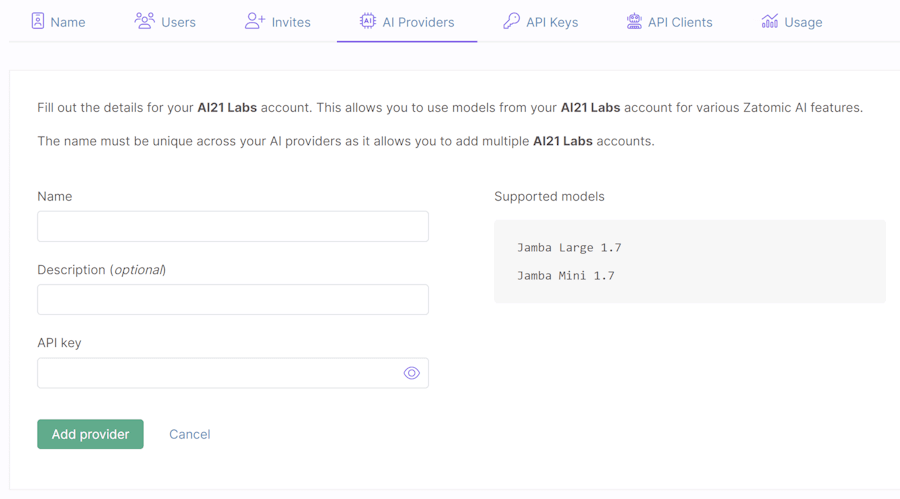900x499 pixels.
Task: Open the Name tab
Action: 58,22
